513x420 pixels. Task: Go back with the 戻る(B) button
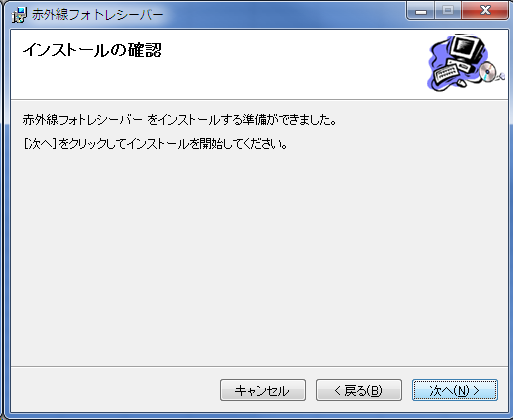pyautogui.click(x=359, y=390)
